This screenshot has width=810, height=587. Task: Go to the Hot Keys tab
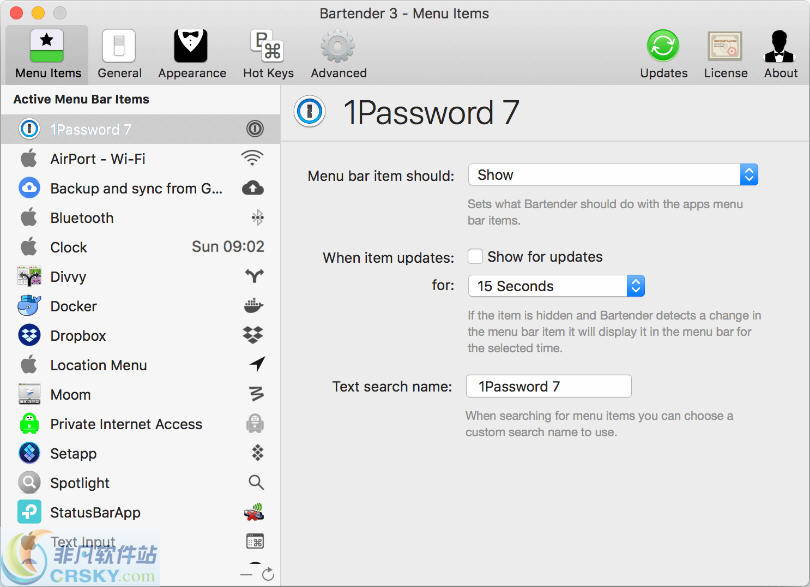(268, 55)
